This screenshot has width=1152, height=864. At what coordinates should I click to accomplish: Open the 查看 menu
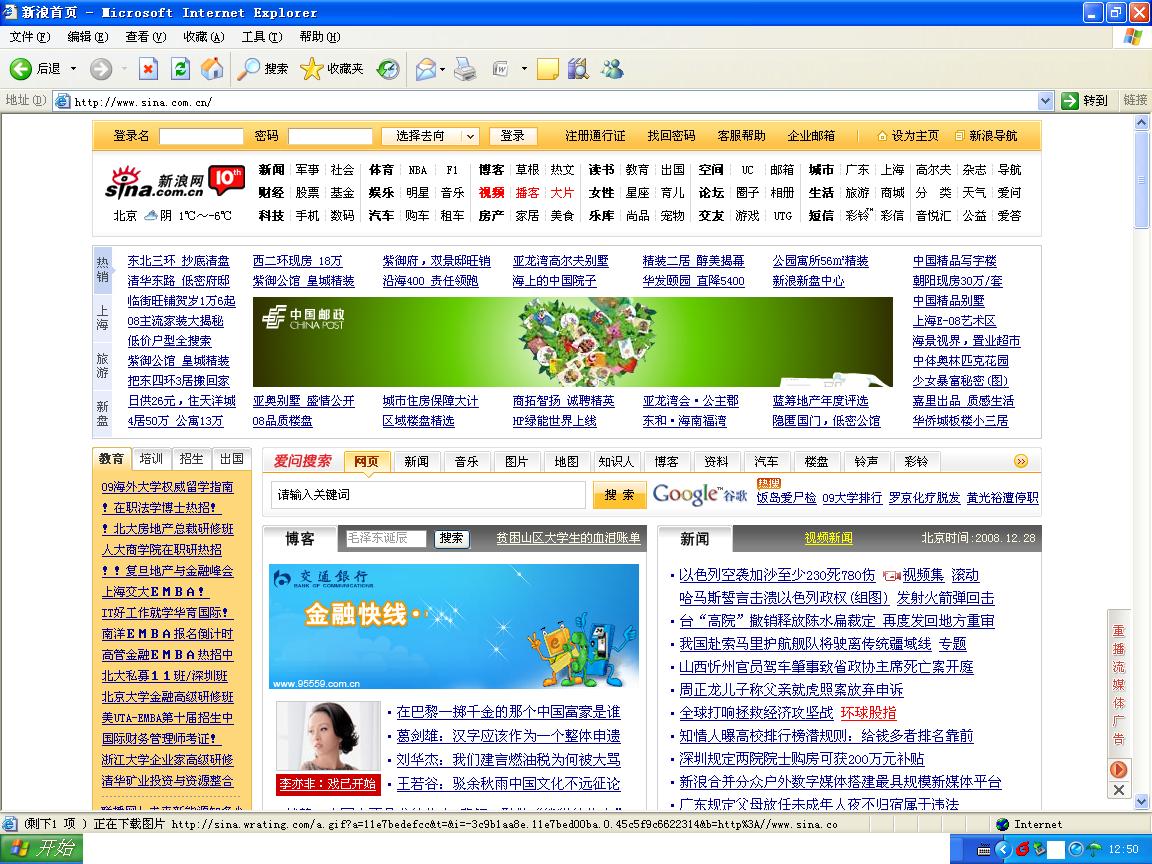coord(145,37)
